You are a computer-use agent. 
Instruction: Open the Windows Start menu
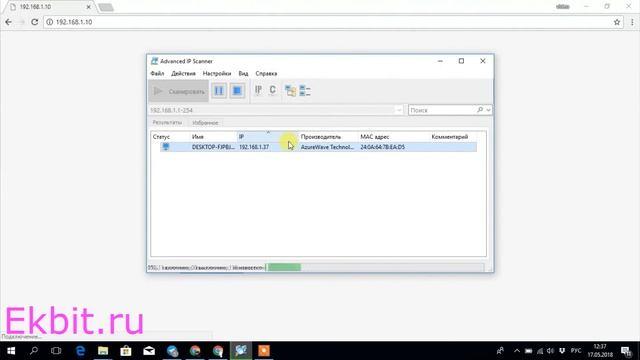pyautogui.click(x=11, y=351)
